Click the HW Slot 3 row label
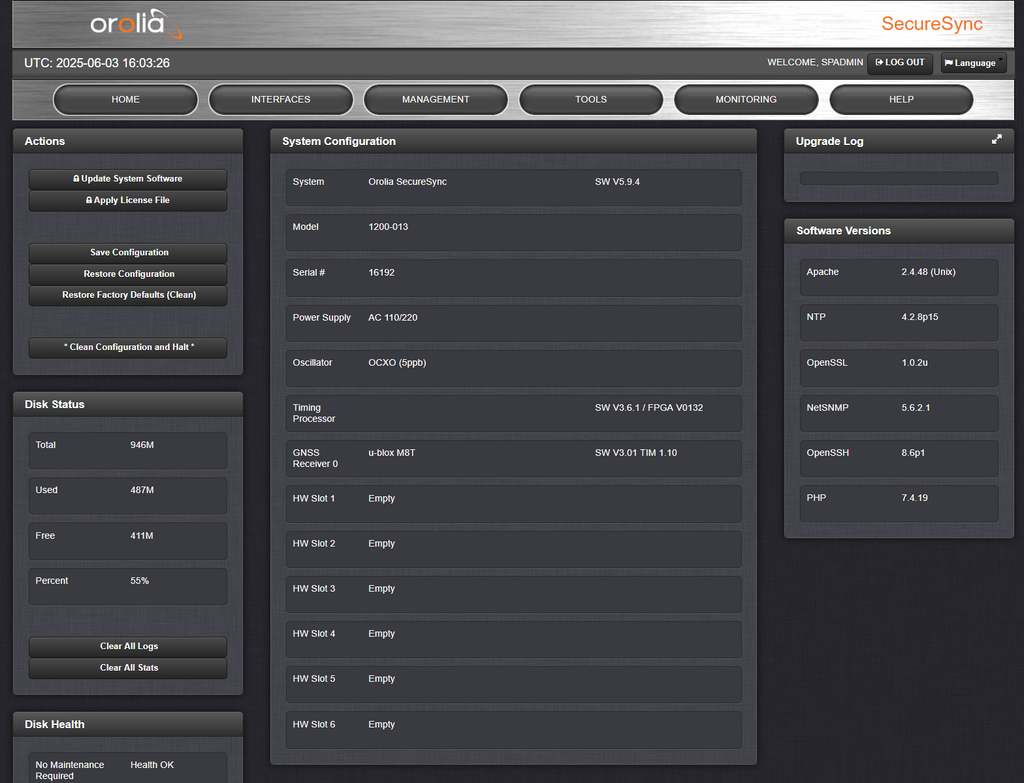 coord(313,588)
